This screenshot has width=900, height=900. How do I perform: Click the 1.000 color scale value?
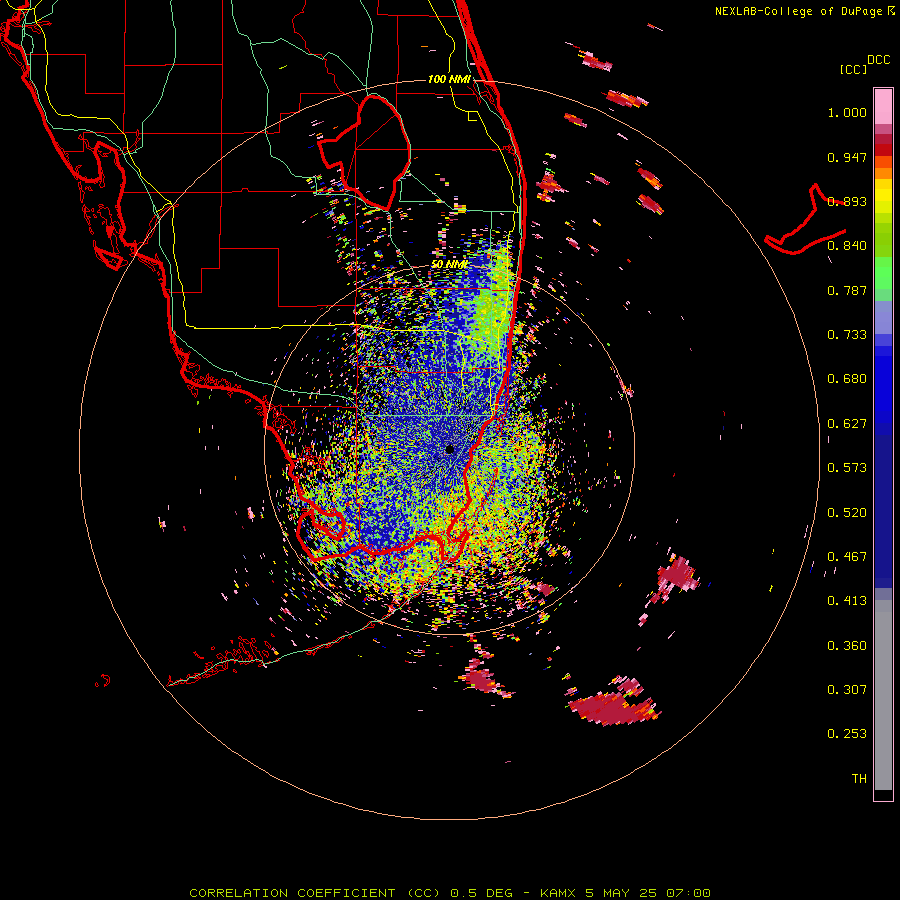coord(847,113)
